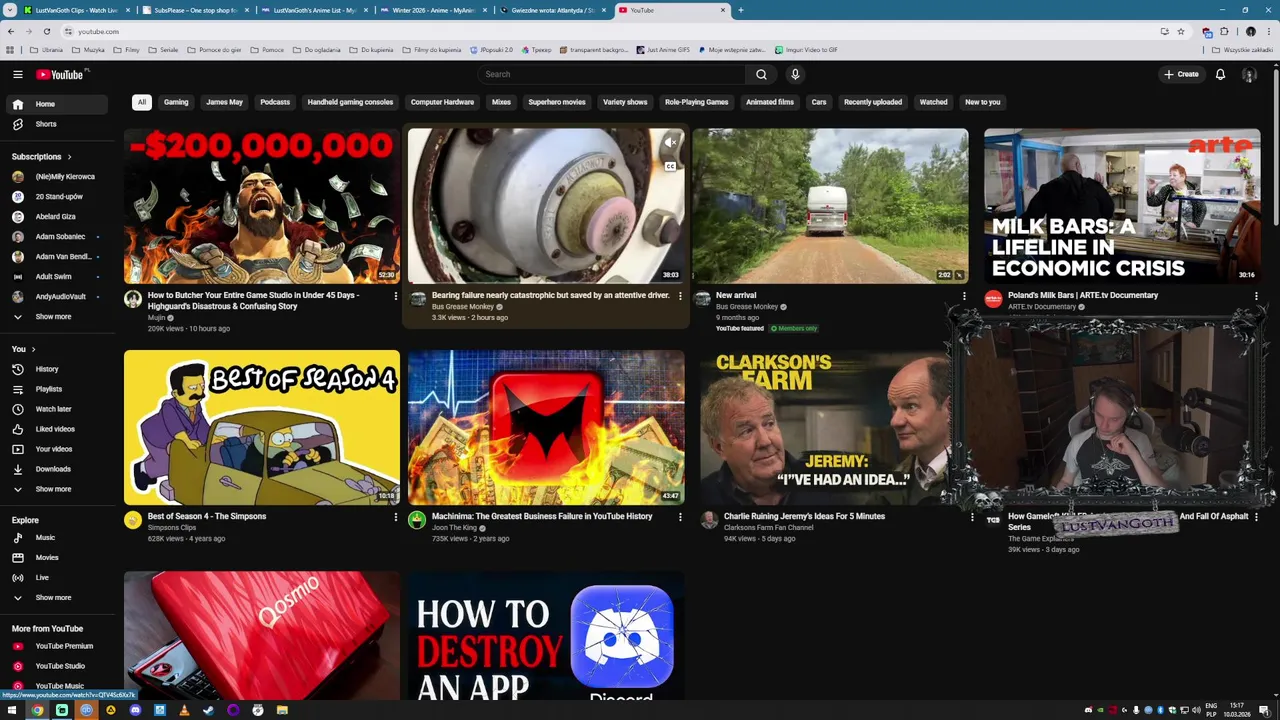The image size is (1280, 720).
Task: Play the Best of Season 4 Simpsons thumbnail
Action: click(262, 427)
